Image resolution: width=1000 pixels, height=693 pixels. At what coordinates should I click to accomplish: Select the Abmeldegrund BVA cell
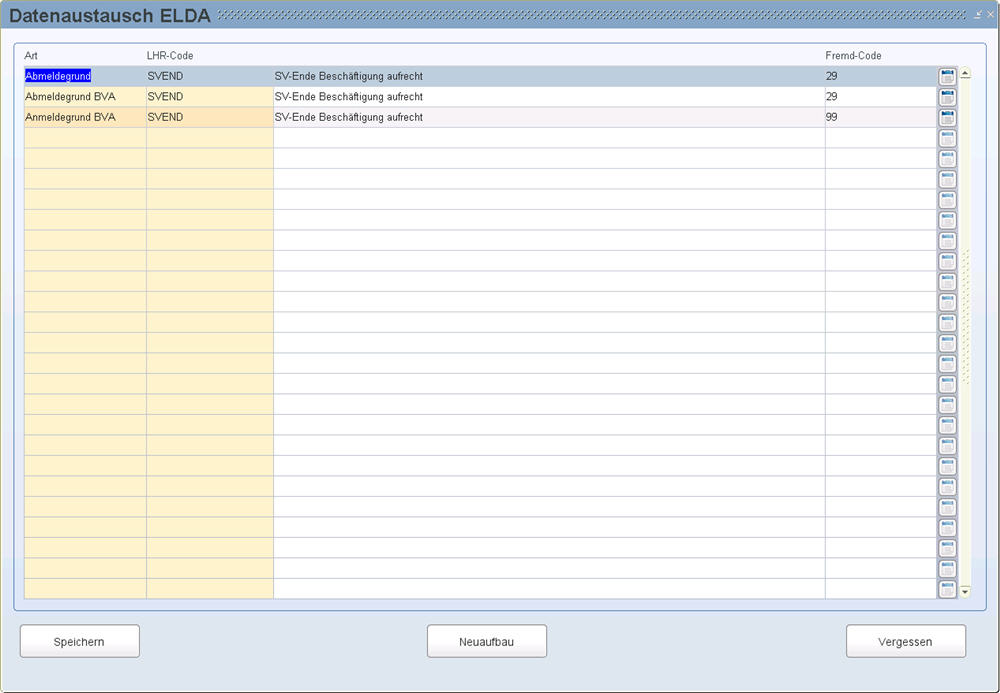pos(85,96)
